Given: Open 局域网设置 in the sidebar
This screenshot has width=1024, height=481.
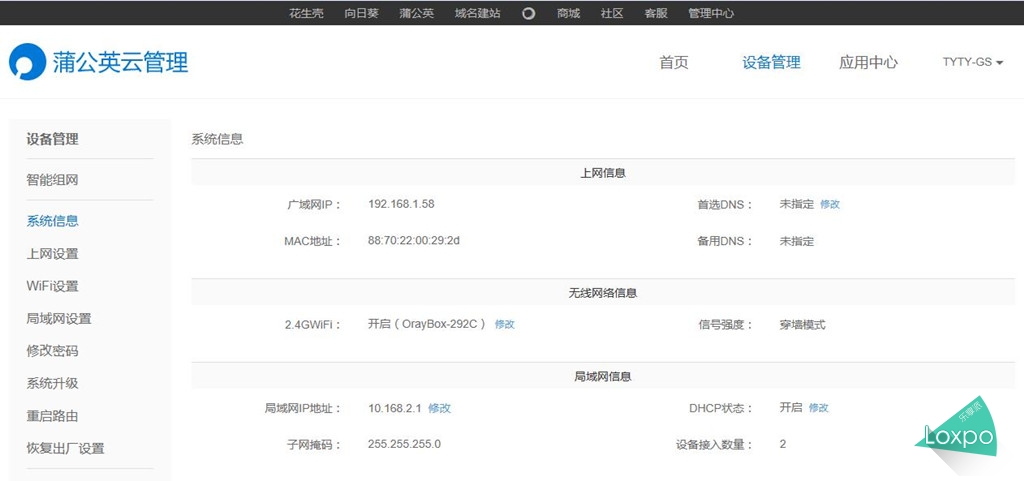Looking at the screenshot, I should pyautogui.click(x=59, y=318).
